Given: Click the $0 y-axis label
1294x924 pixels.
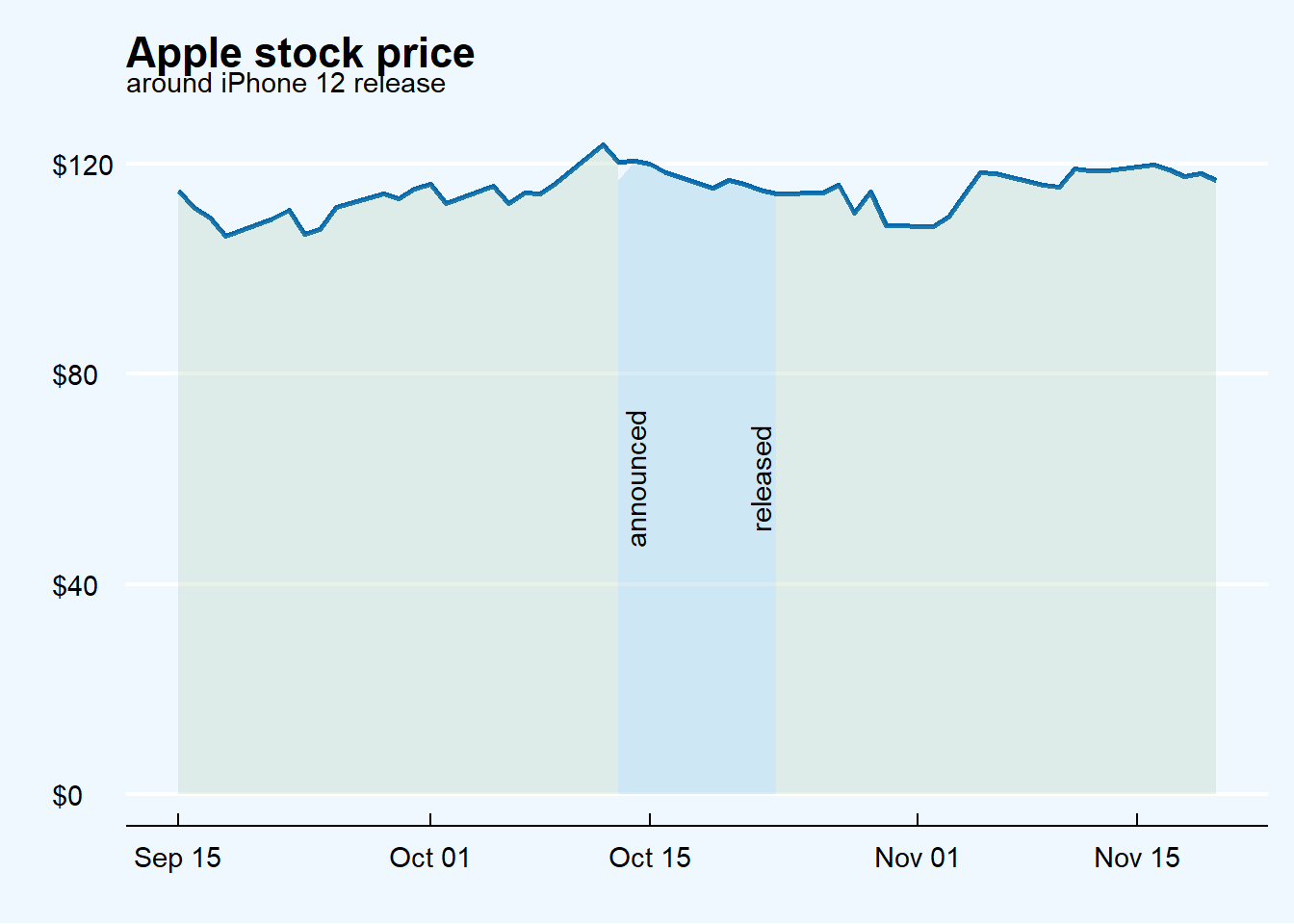Looking at the screenshot, I should (x=67, y=796).
